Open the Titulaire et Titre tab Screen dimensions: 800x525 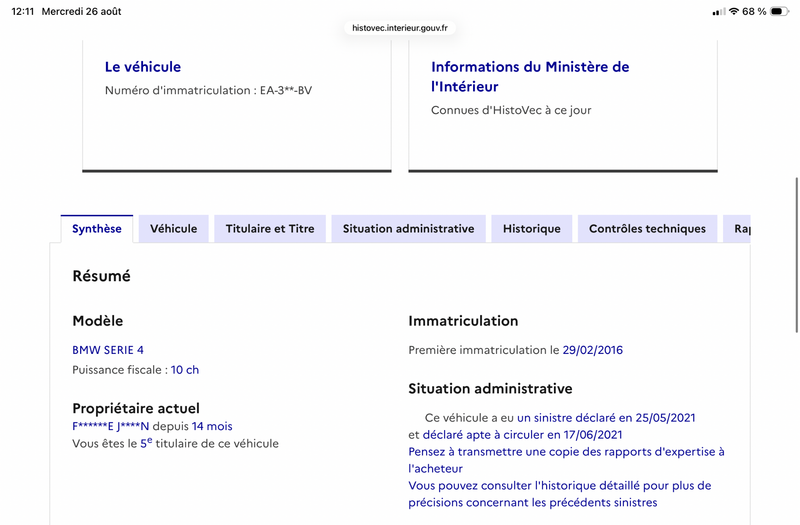270,229
